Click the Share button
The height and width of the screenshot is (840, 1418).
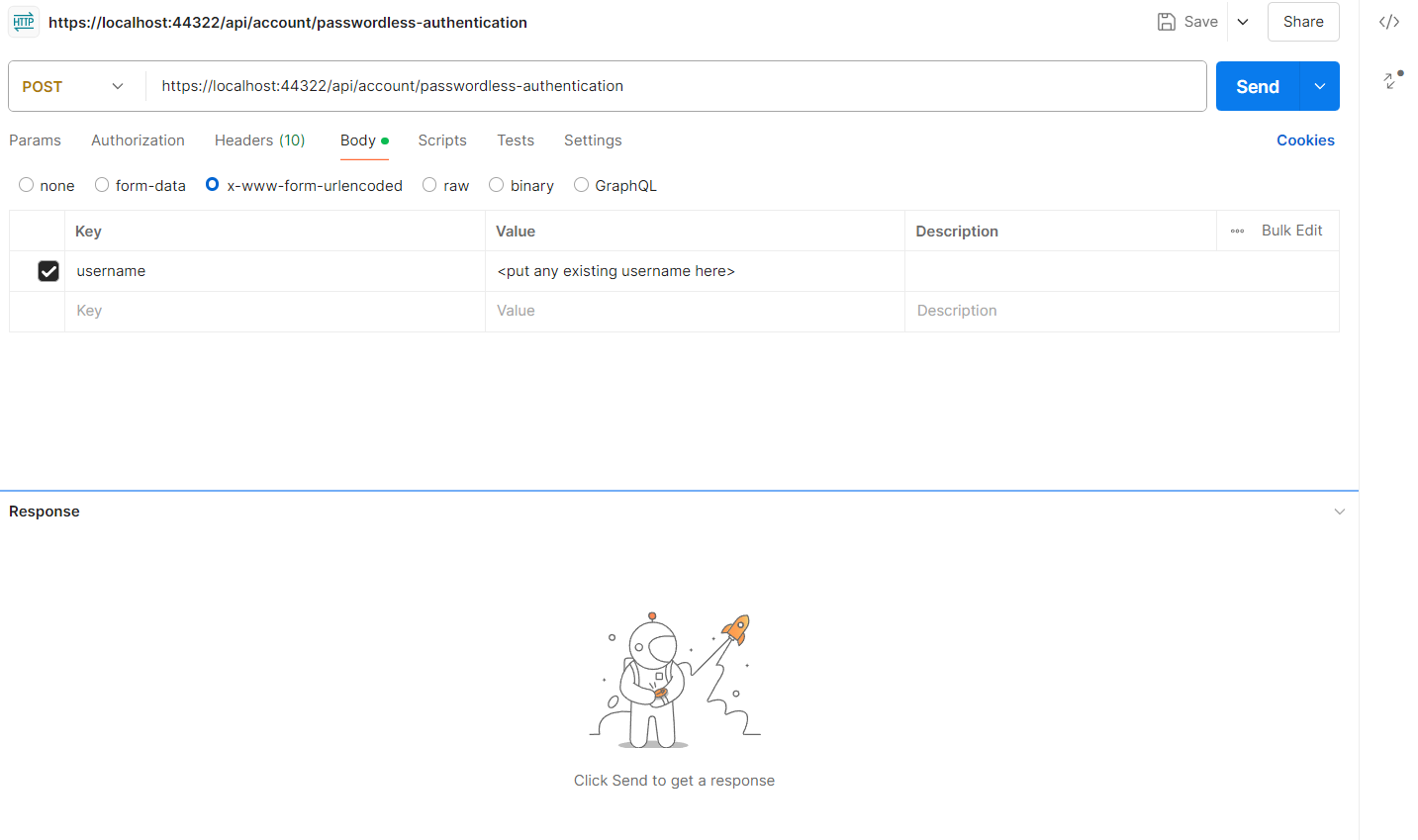click(x=1303, y=22)
